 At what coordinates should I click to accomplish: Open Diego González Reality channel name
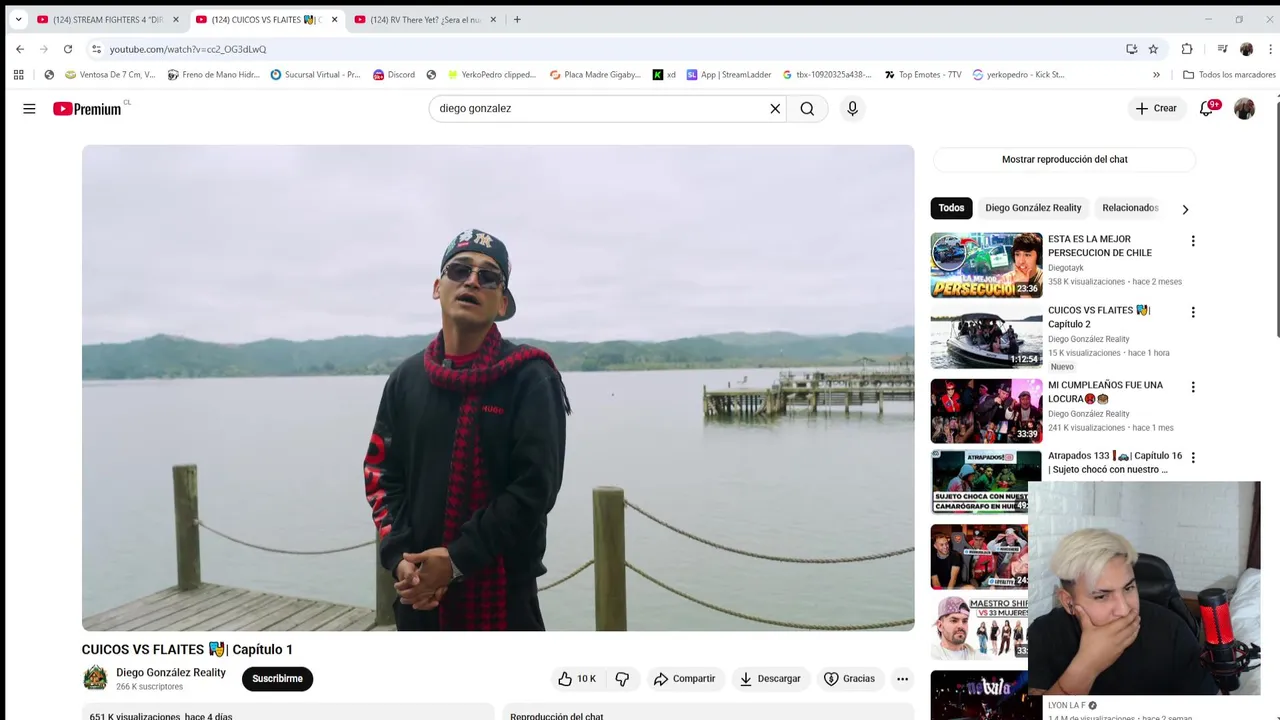click(171, 672)
